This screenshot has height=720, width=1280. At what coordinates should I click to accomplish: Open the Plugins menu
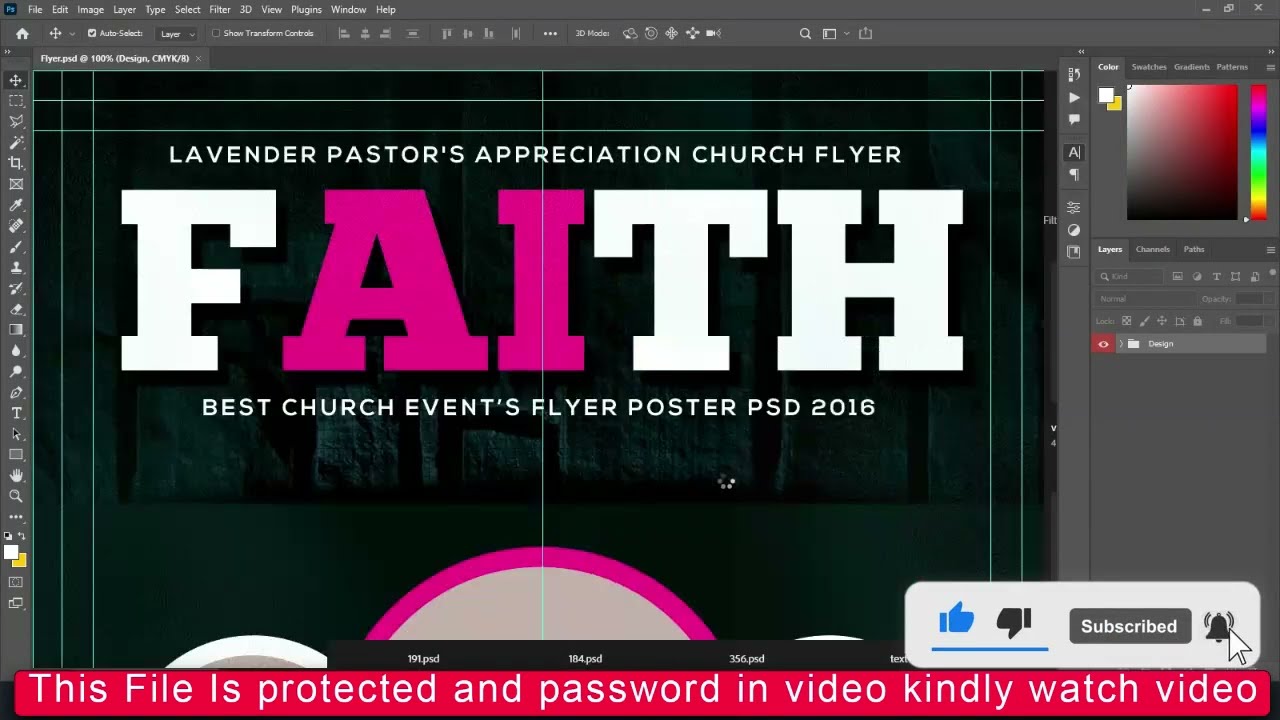point(306,9)
